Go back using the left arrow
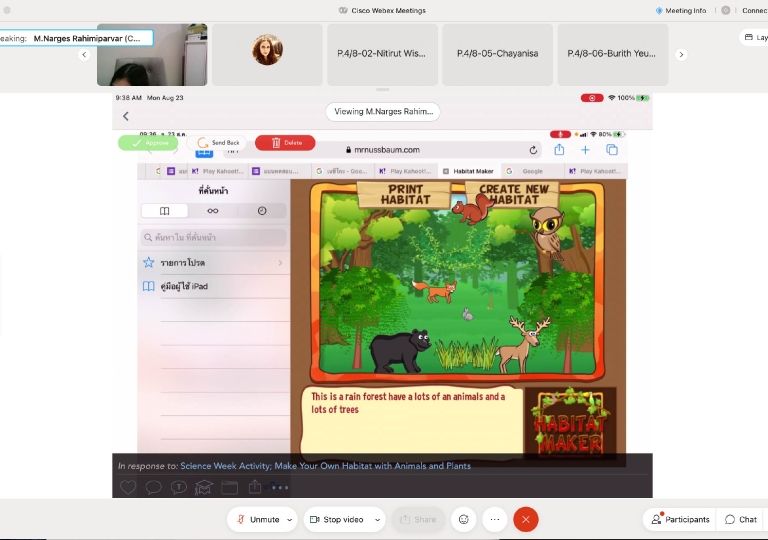The image size is (768, 540). click(126, 116)
